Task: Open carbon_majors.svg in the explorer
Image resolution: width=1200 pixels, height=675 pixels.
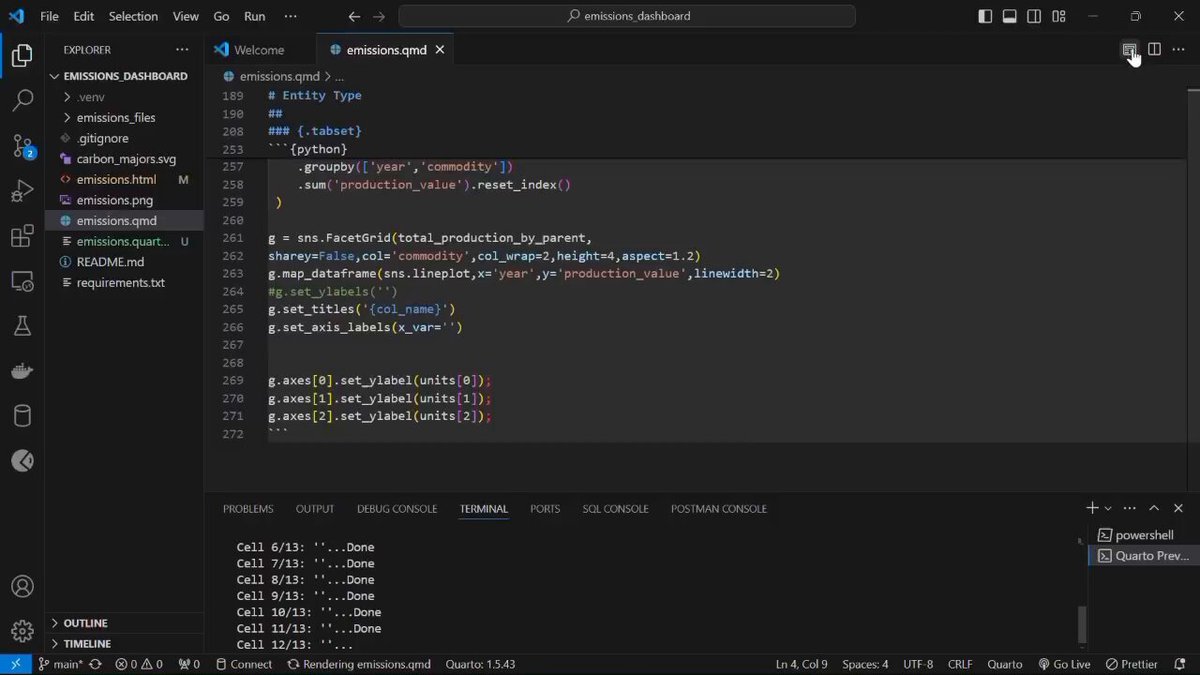Action: 124,159
